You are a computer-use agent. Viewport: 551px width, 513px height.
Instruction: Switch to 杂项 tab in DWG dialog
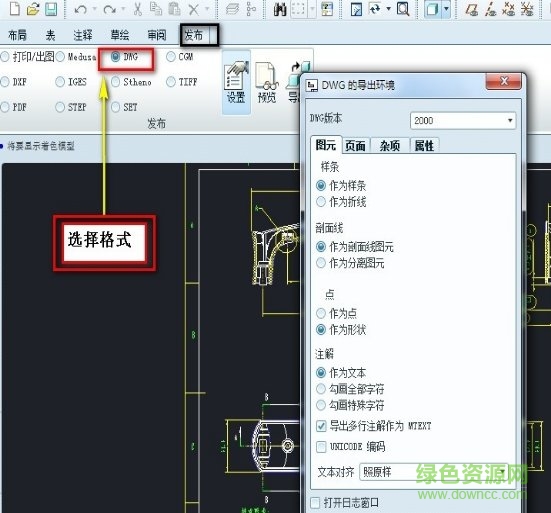(x=389, y=145)
